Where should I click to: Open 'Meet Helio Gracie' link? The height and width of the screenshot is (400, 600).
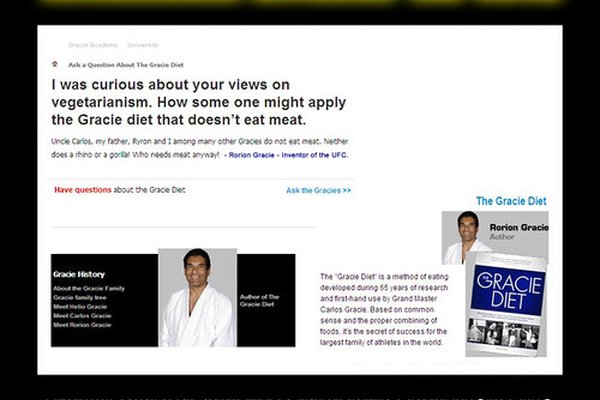(80, 307)
